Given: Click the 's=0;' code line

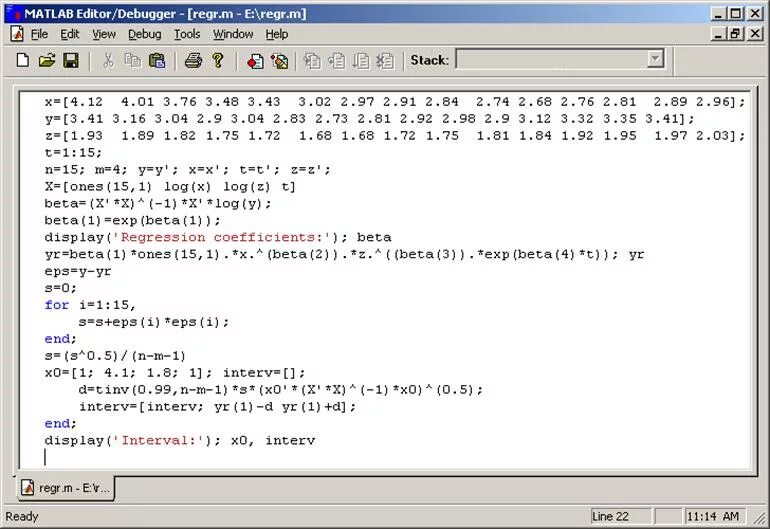Looking at the screenshot, I should click(60, 288).
